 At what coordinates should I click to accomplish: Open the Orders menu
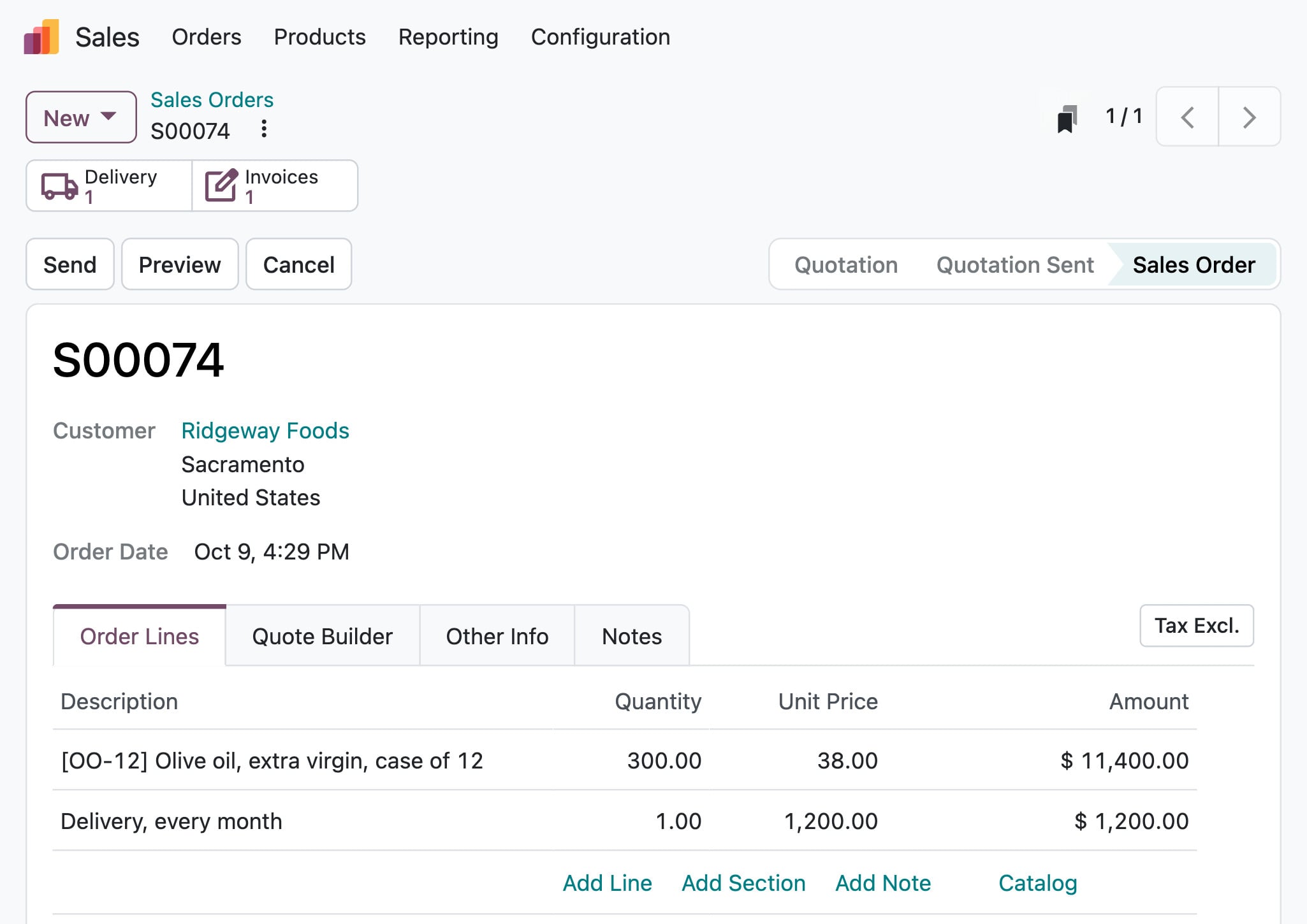pyautogui.click(x=207, y=37)
